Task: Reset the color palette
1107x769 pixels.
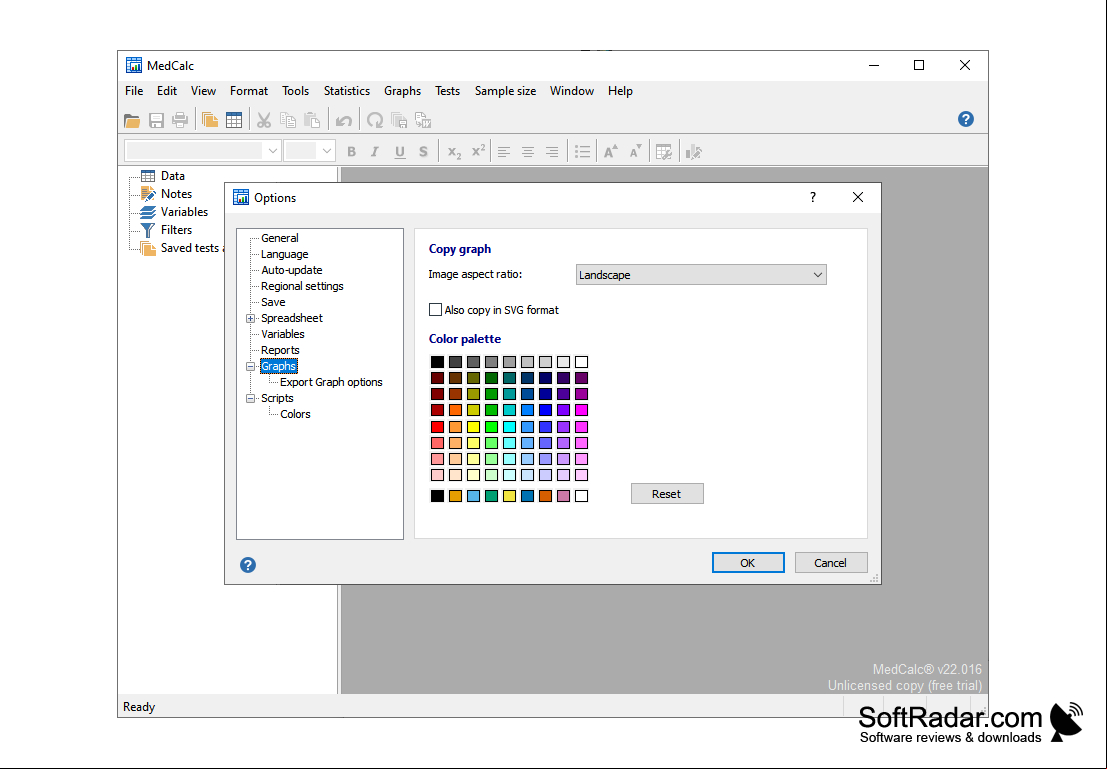Action: [667, 494]
